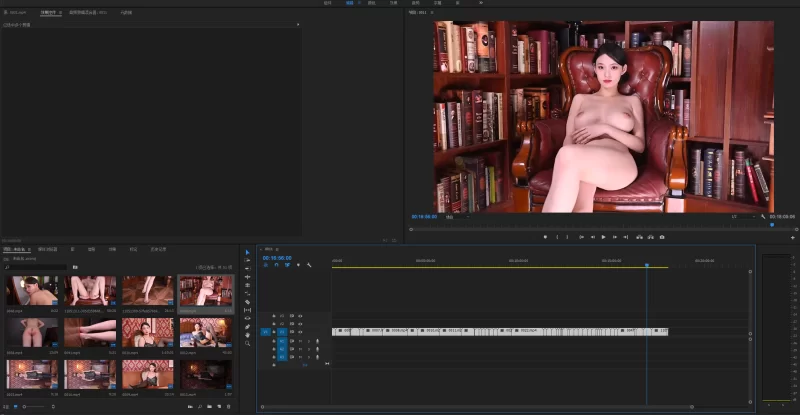Toggle snap magnet in the timeline
This screenshot has width=800, height=415.
(276, 265)
